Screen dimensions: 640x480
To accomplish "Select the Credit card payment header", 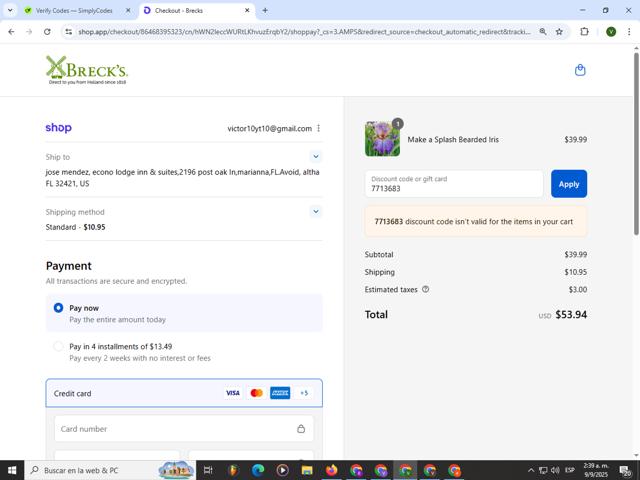I will tap(184, 393).
